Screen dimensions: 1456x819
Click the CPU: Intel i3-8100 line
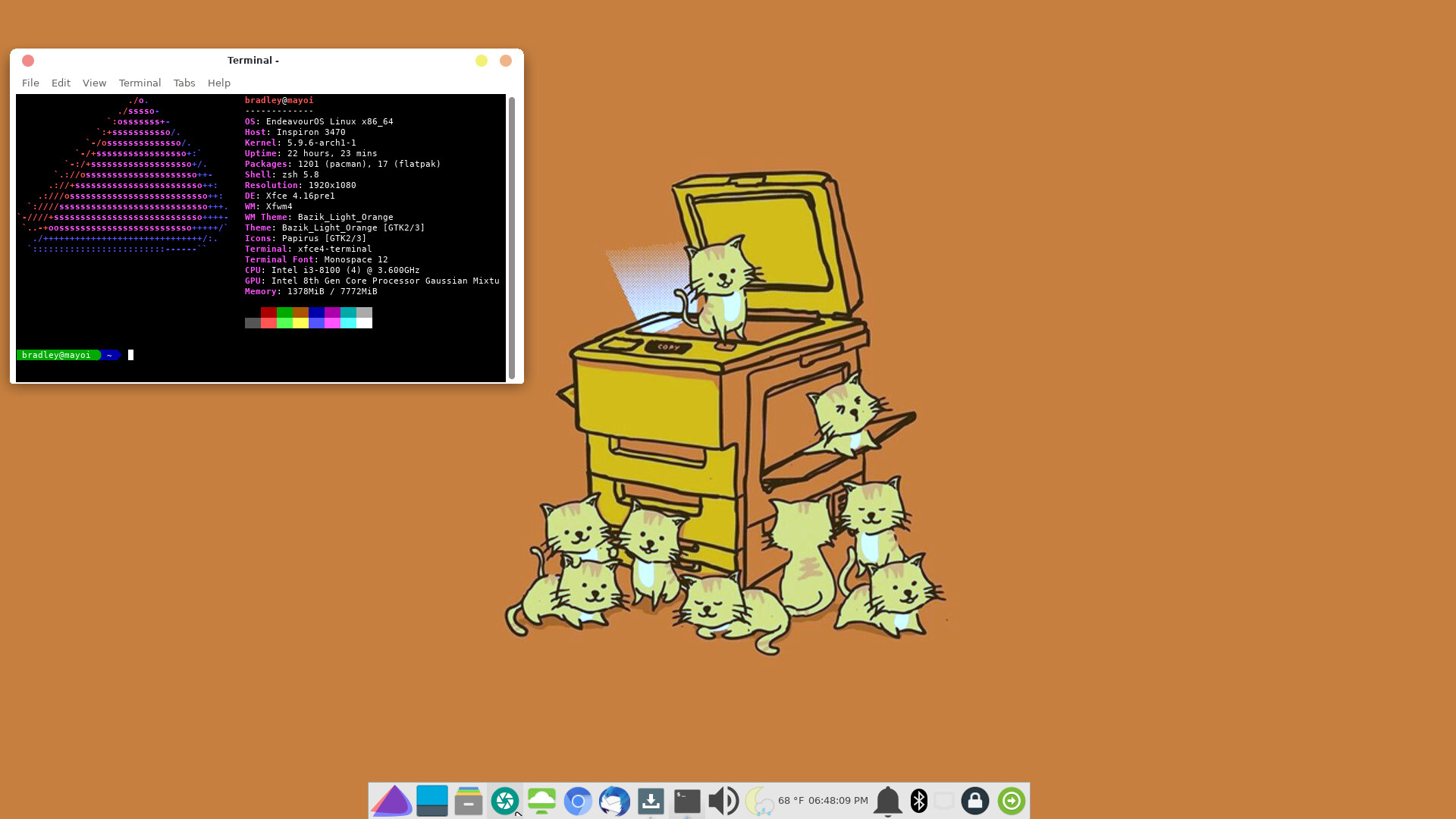pyautogui.click(x=332, y=270)
